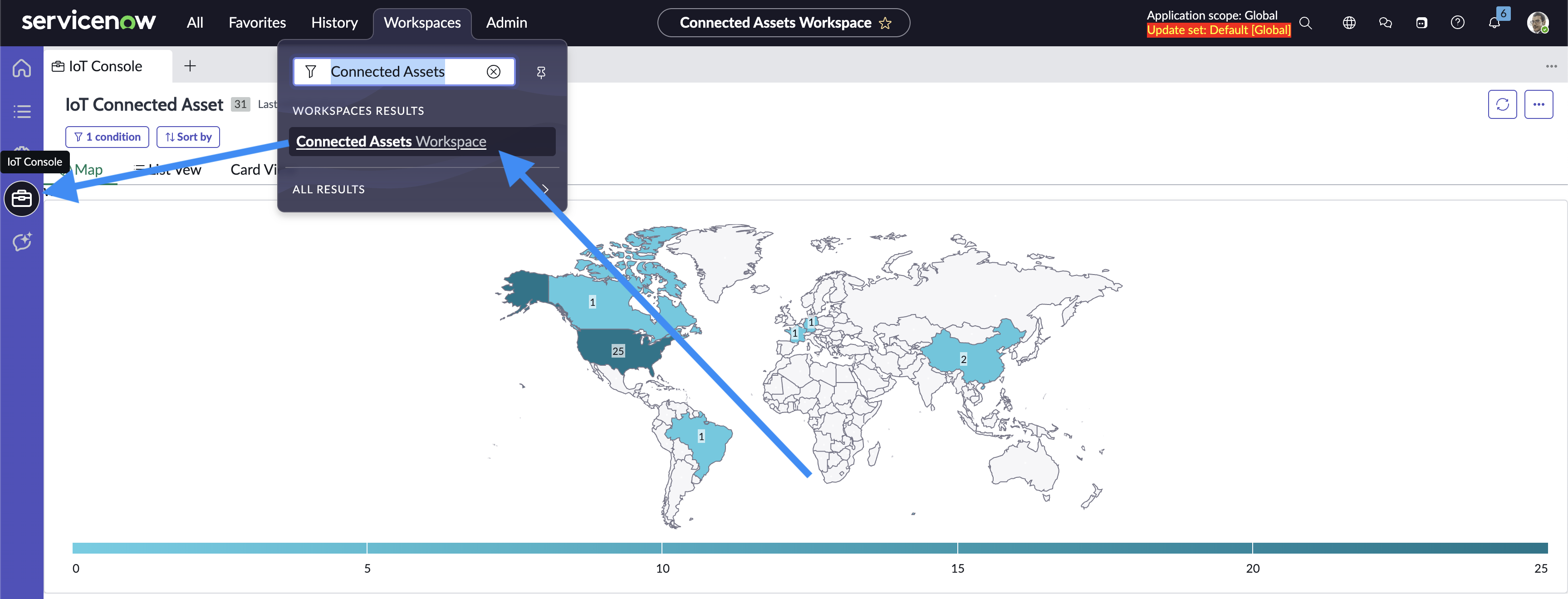This screenshot has width=1568, height=599.
Task: Select Brazil region showing 1
Action: click(701, 437)
